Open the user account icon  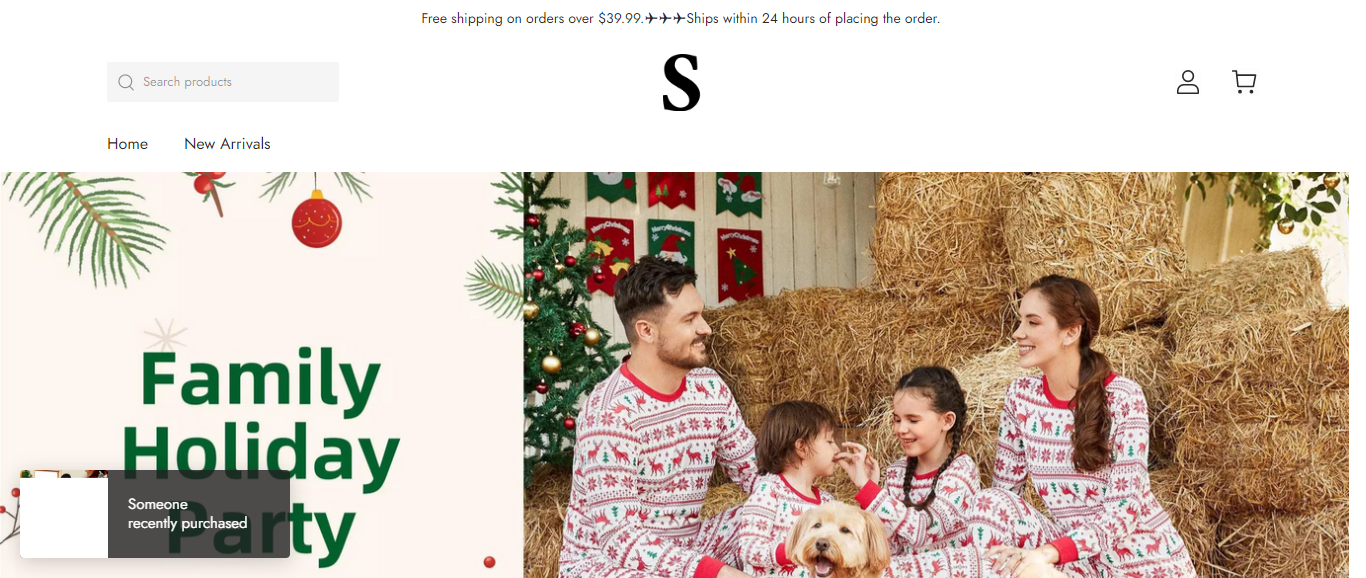coord(1187,82)
